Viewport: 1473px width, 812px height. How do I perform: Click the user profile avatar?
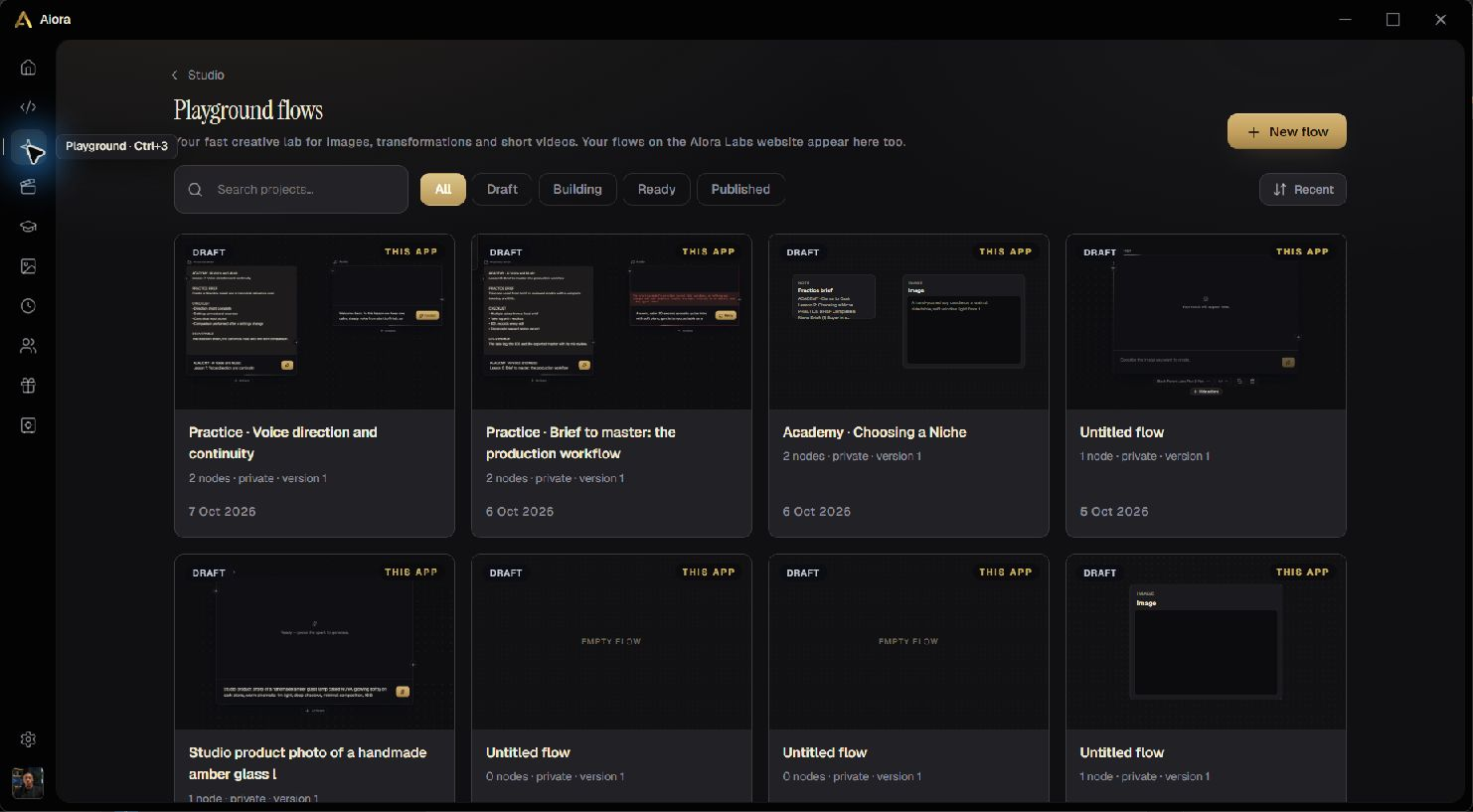[28, 782]
